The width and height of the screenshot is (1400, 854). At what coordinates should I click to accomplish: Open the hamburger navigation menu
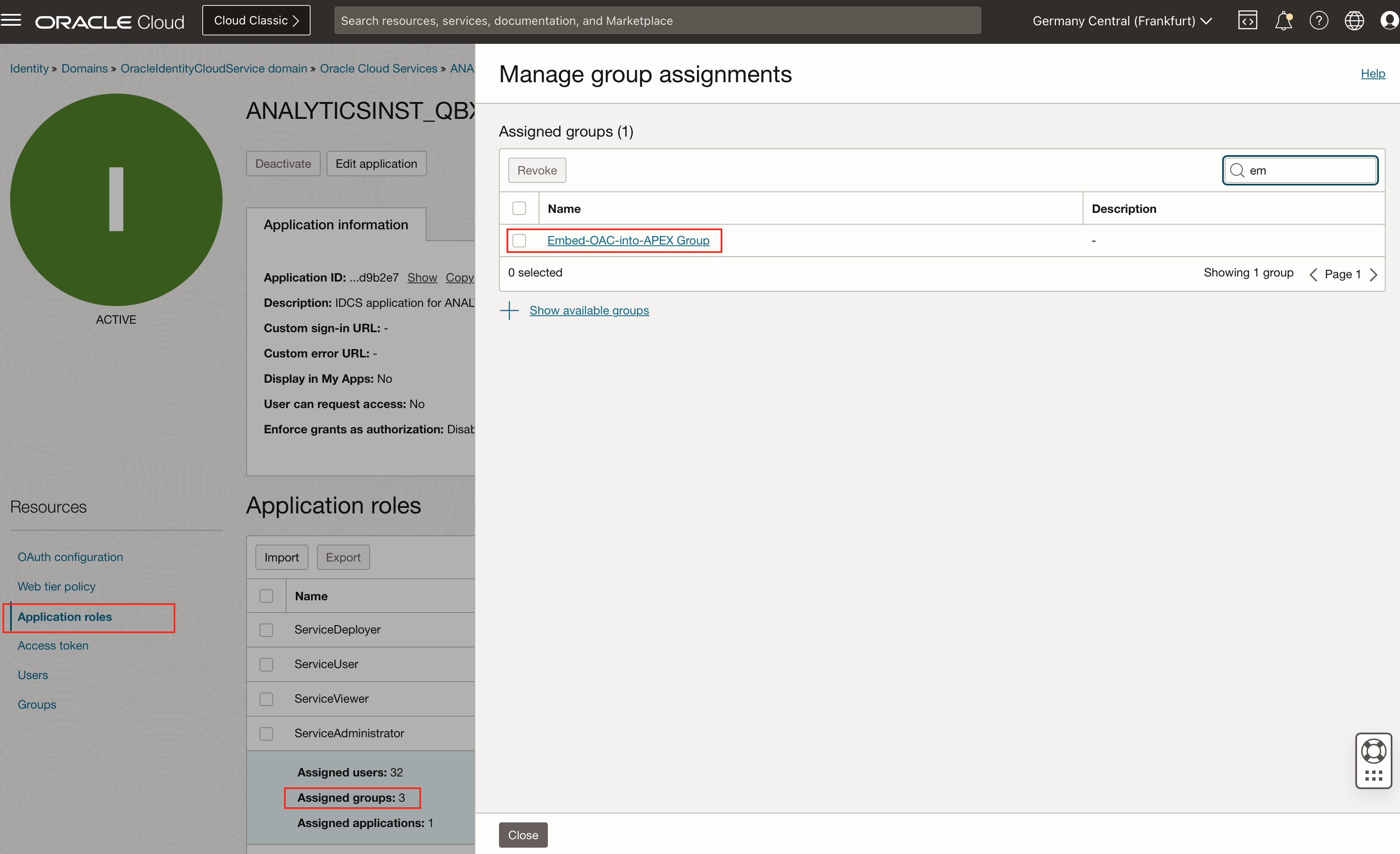[11, 21]
